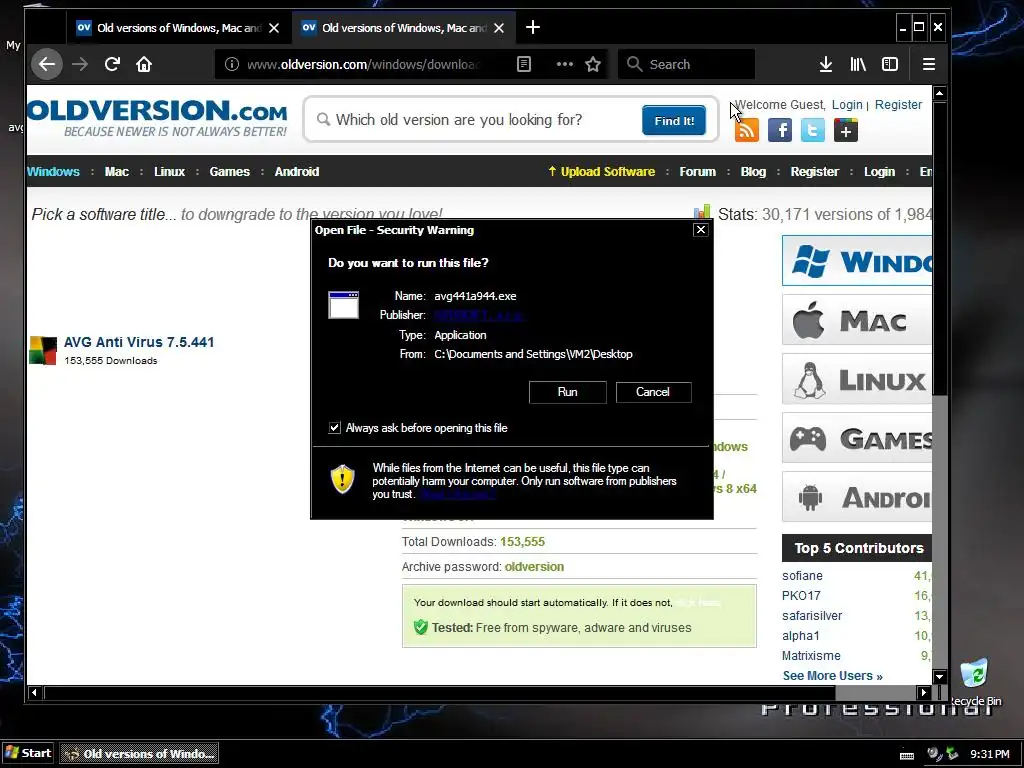
Task: Open a new tab with plus icon
Action: 533,27
